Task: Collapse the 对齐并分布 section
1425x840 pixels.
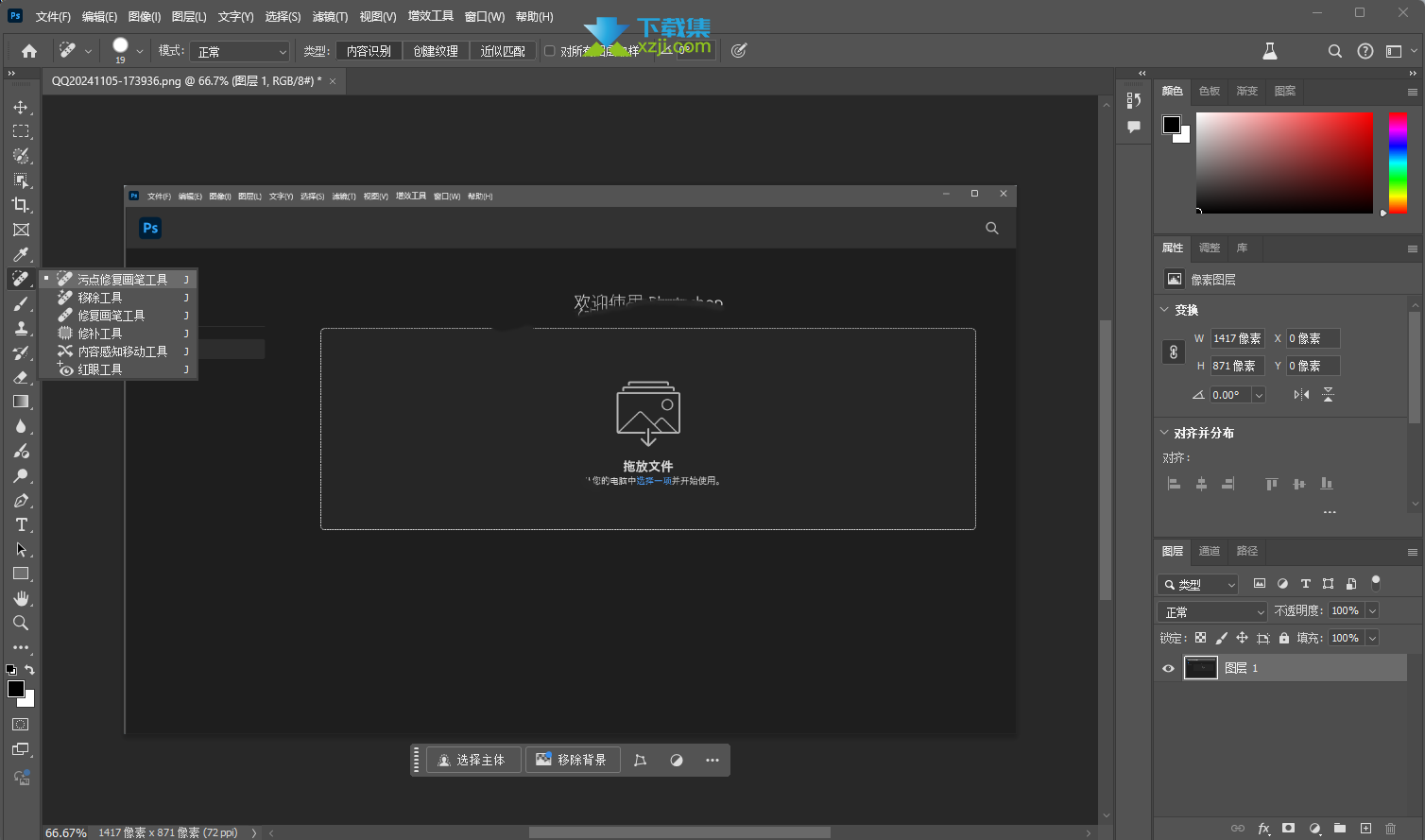Action: pos(1164,432)
